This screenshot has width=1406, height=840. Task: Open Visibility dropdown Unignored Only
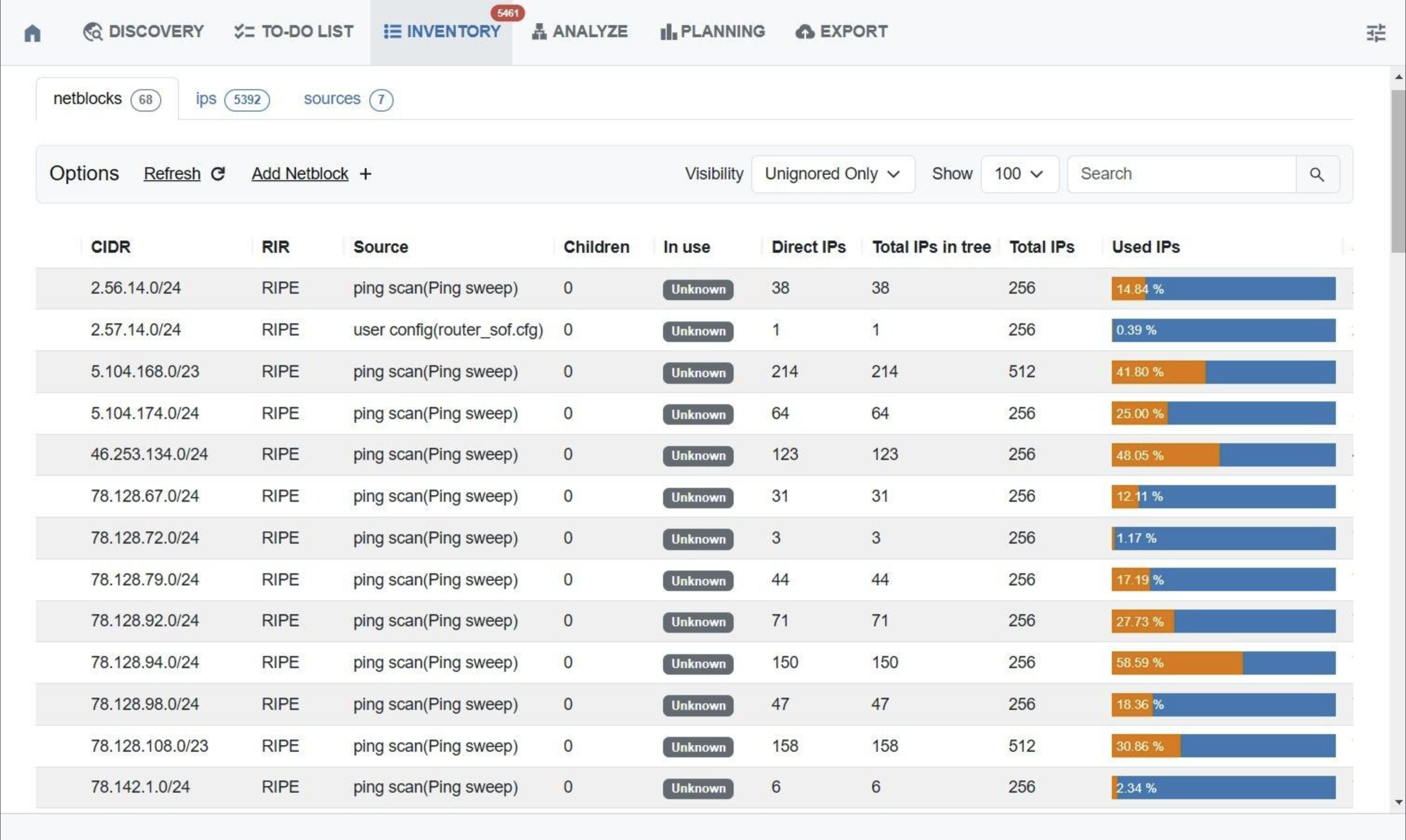pyautogui.click(x=833, y=174)
